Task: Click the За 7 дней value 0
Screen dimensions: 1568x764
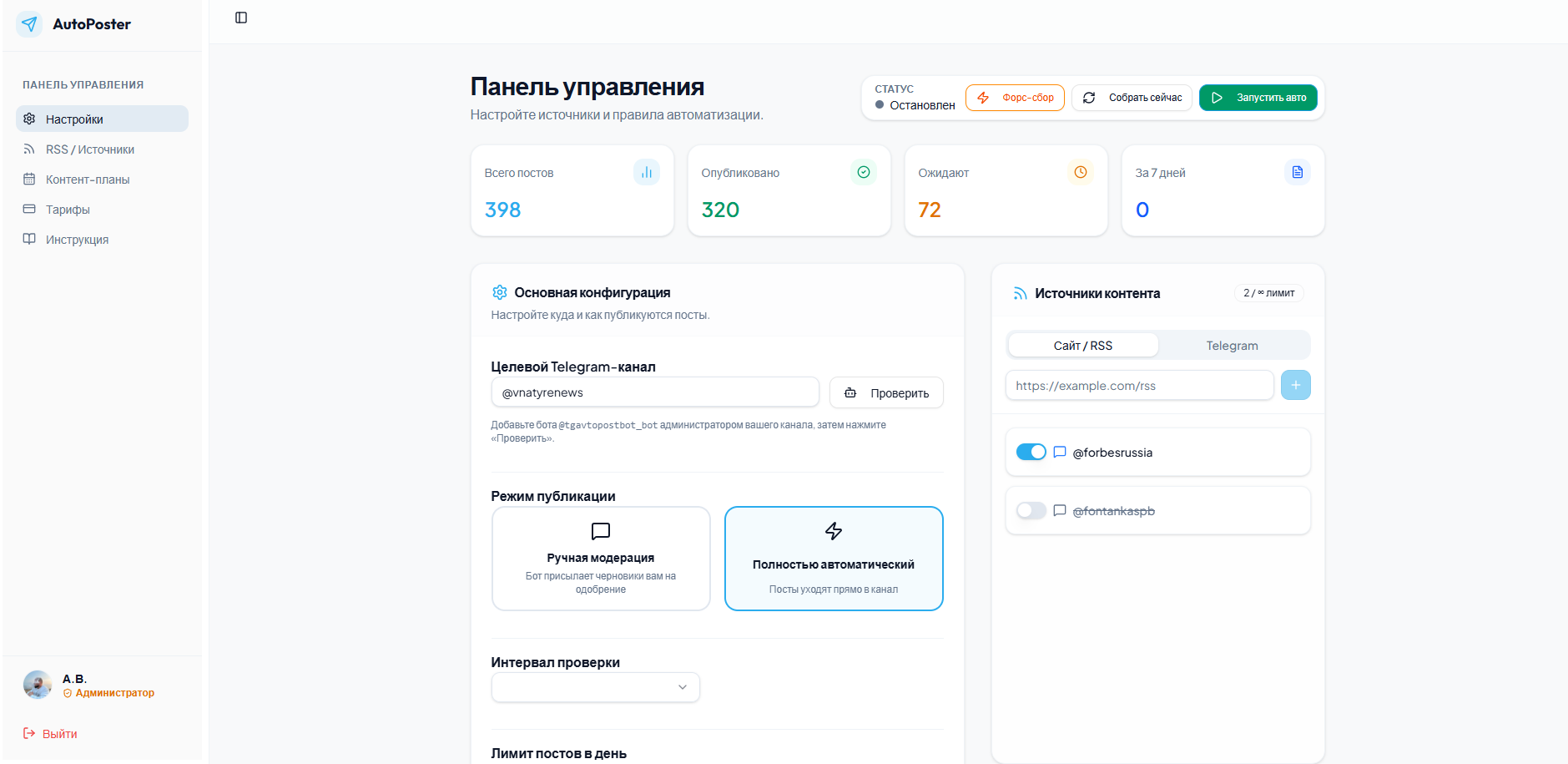Action: [1142, 210]
